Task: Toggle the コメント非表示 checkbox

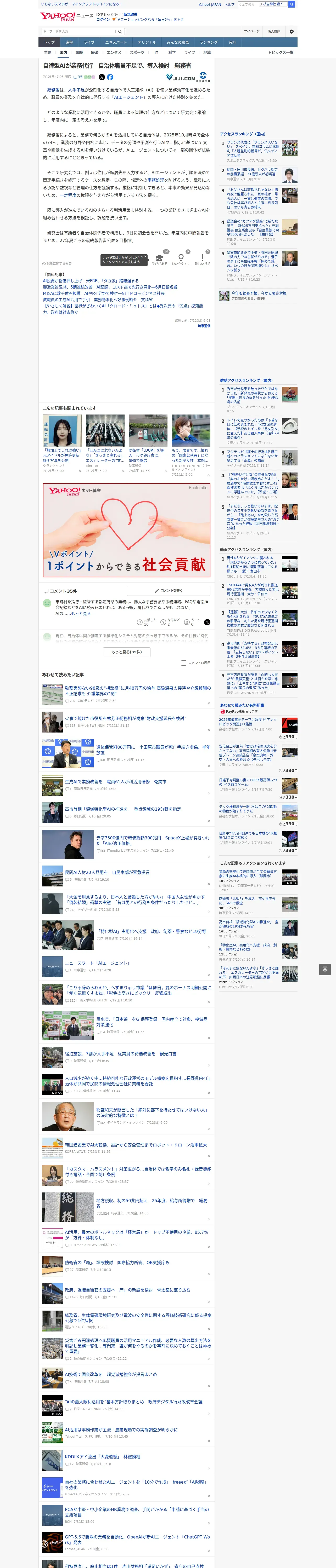Action: tap(183, 663)
